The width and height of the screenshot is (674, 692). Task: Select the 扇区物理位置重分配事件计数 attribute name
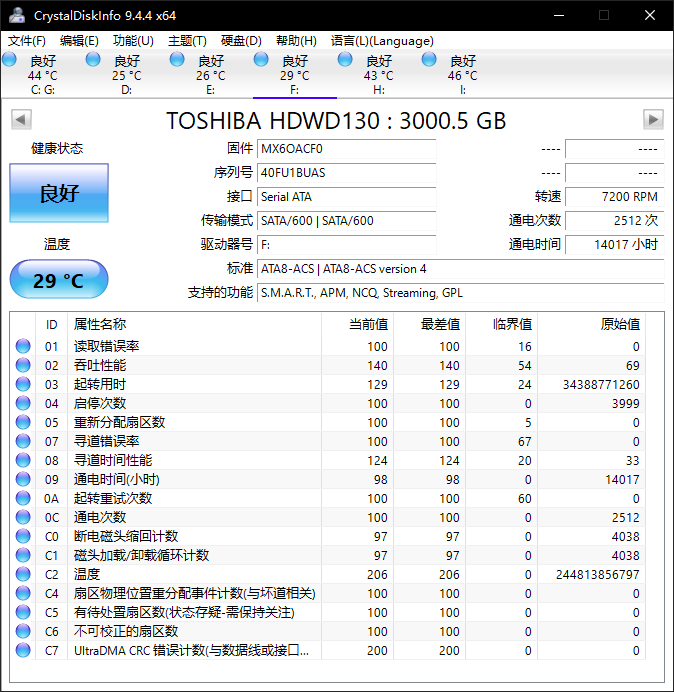pos(195,593)
